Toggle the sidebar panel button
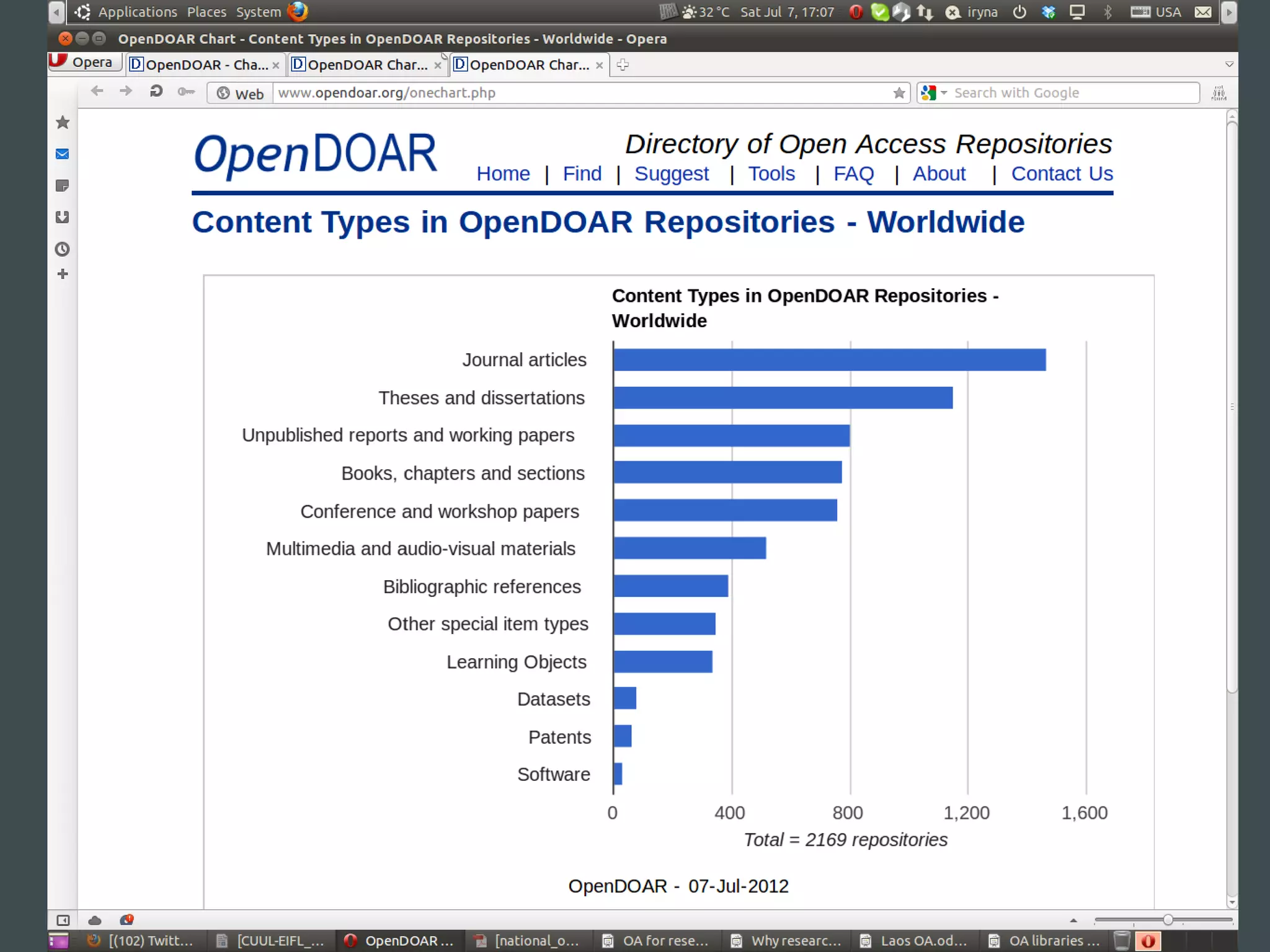This screenshot has width=1270, height=952. coord(63,920)
